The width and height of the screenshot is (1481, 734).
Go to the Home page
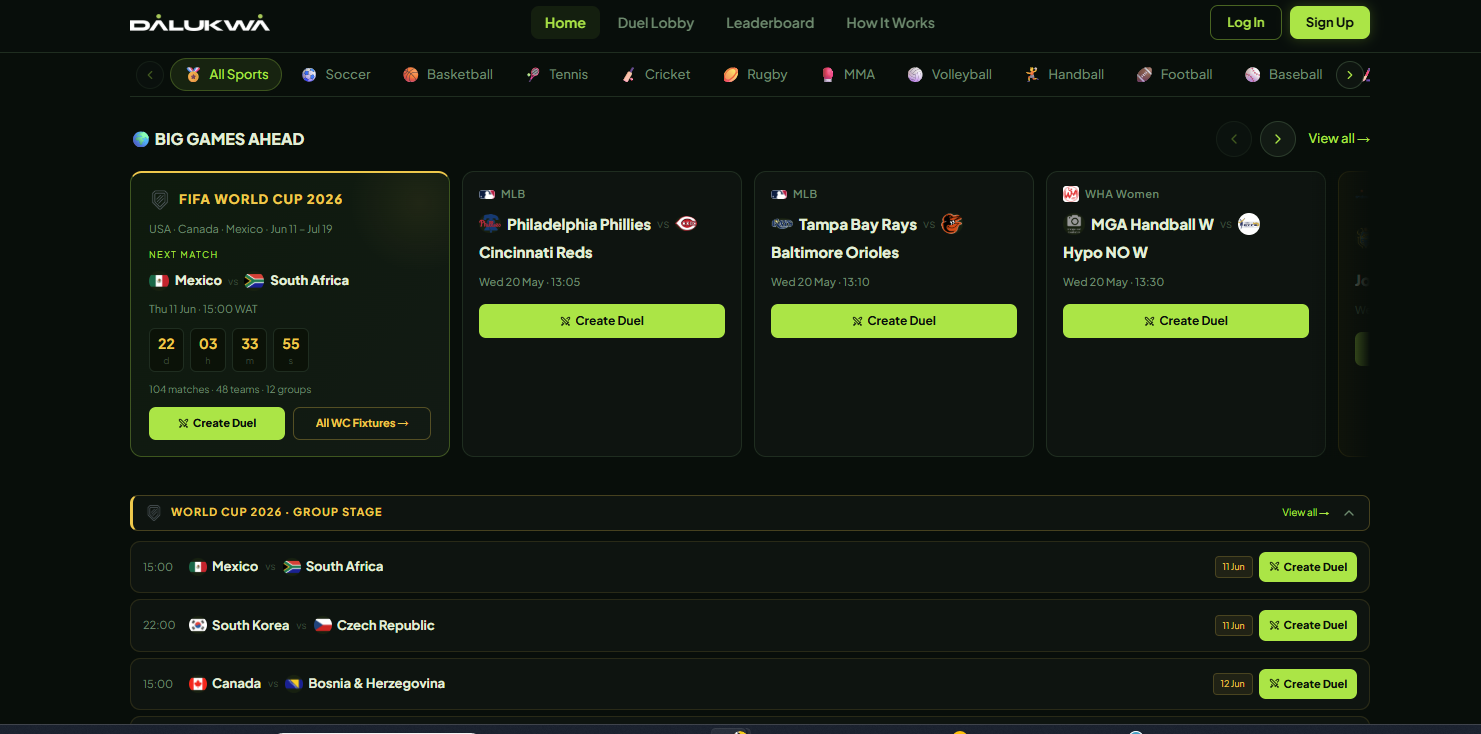pos(565,23)
